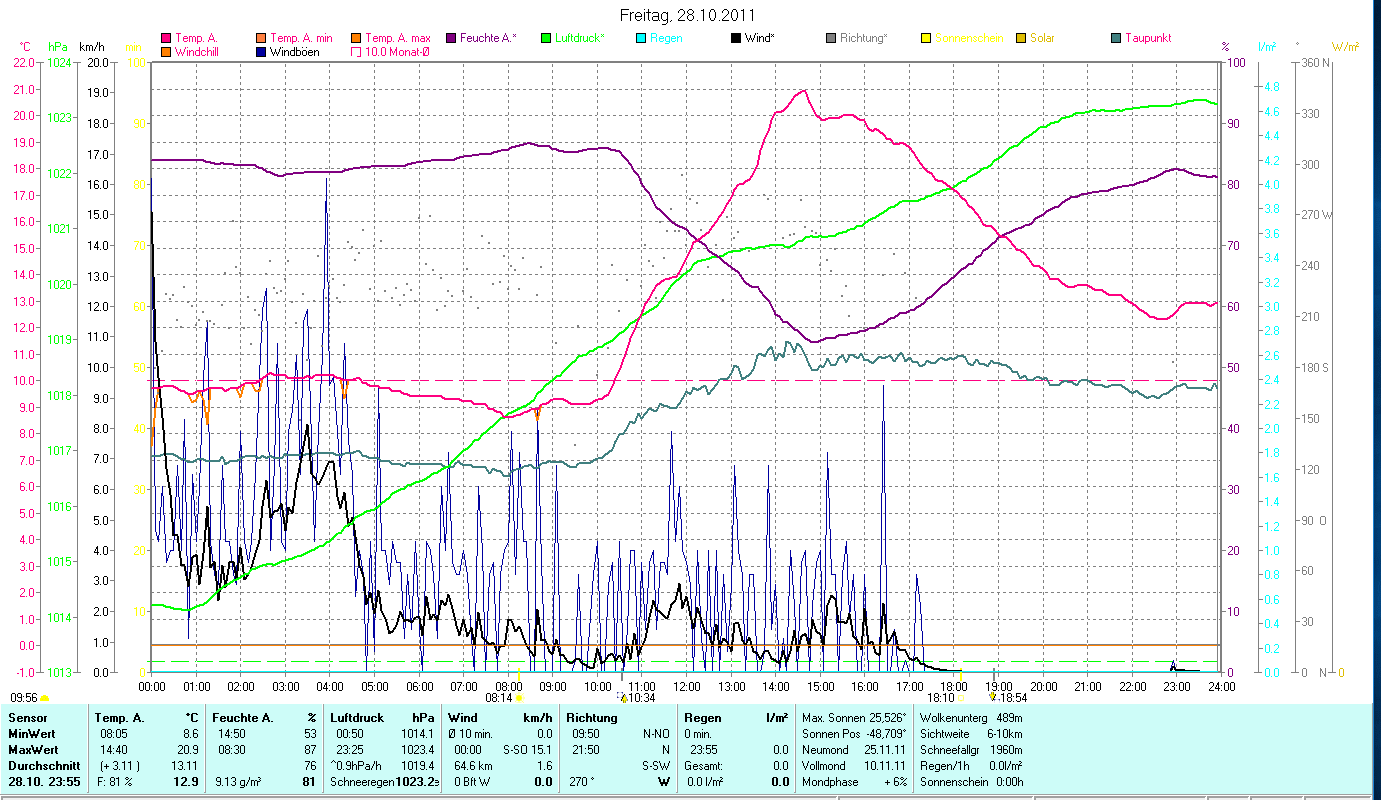Select the green Luftdruck* legend swatch

tap(546, 38)
